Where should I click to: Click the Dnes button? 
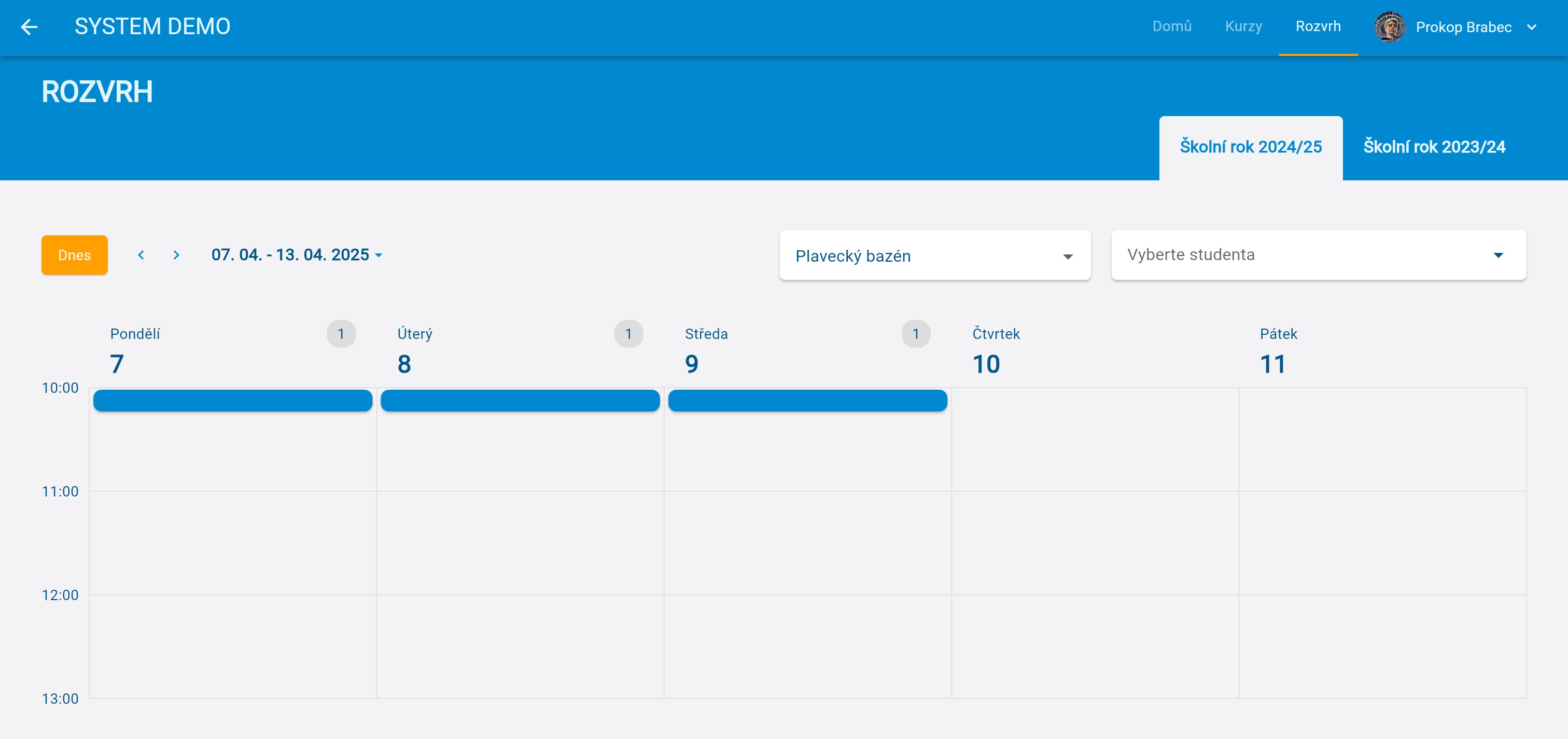74,255
